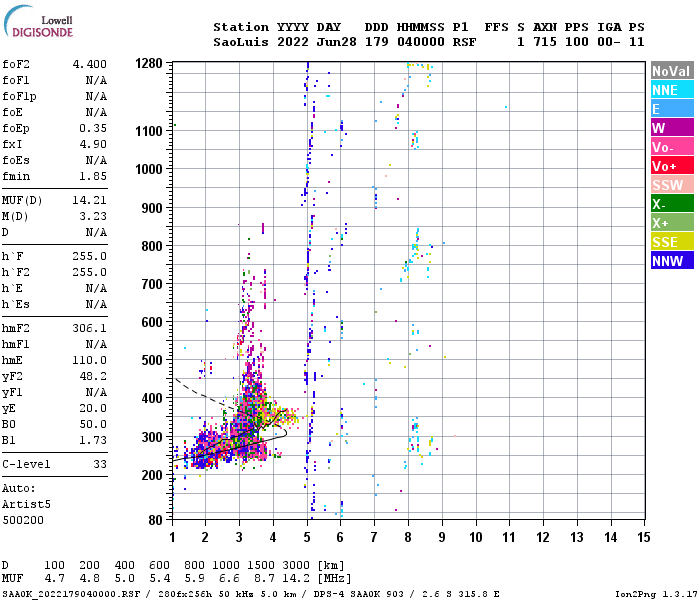Click the hmF2 value 306.1
Screen dimensions: 700x600
pos(90,329)
